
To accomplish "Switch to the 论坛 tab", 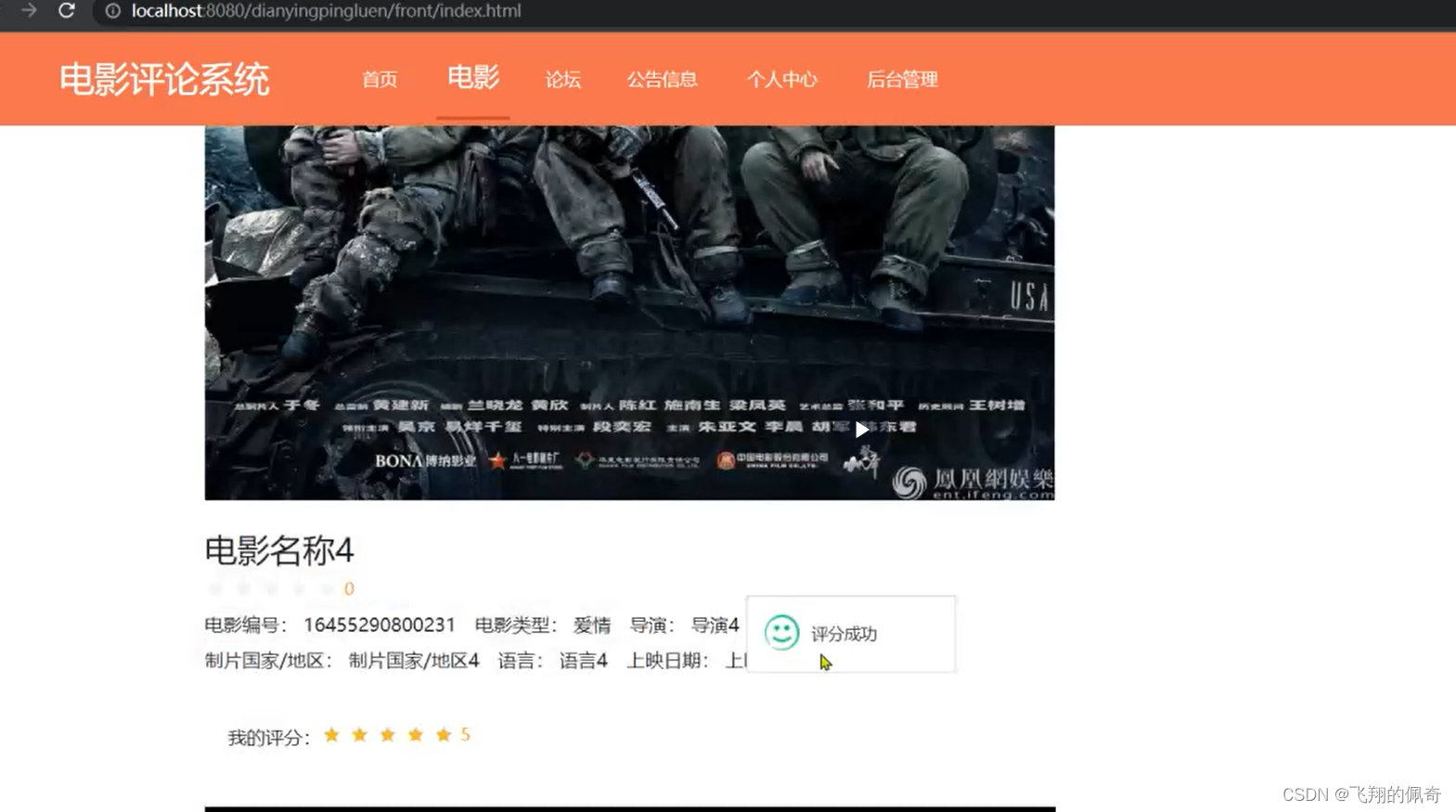I will pyautogui.click(x=563, y=80).
